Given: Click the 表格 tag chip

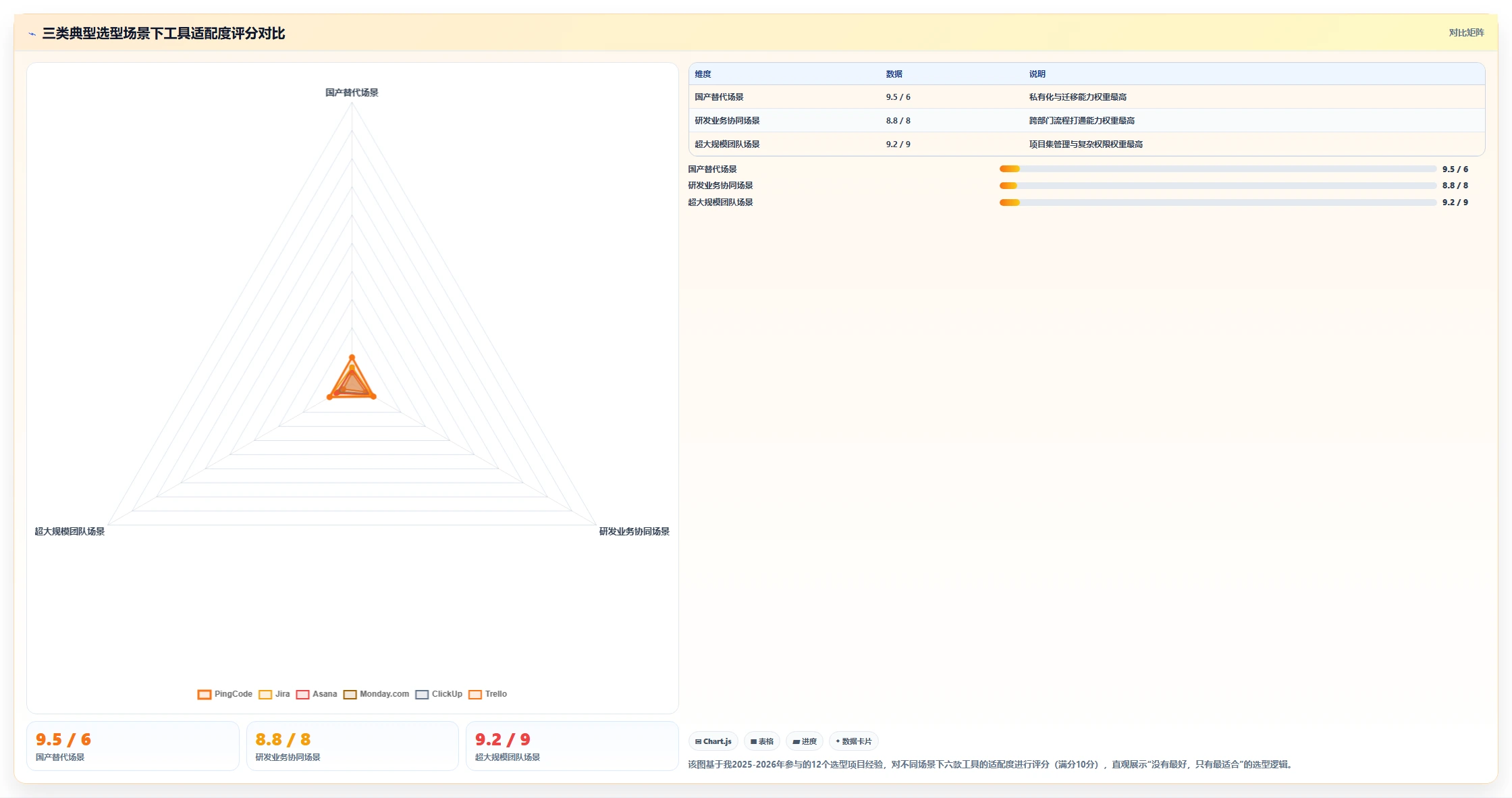Looking at the screenshot, I should pos(762,741).
